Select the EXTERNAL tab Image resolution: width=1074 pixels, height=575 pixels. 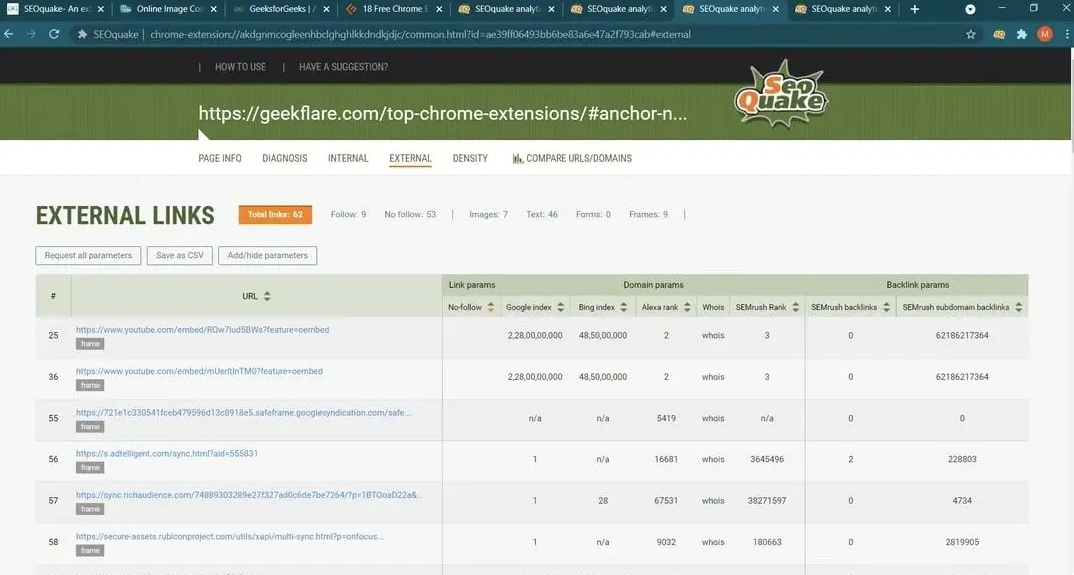(x=410, y=158)
